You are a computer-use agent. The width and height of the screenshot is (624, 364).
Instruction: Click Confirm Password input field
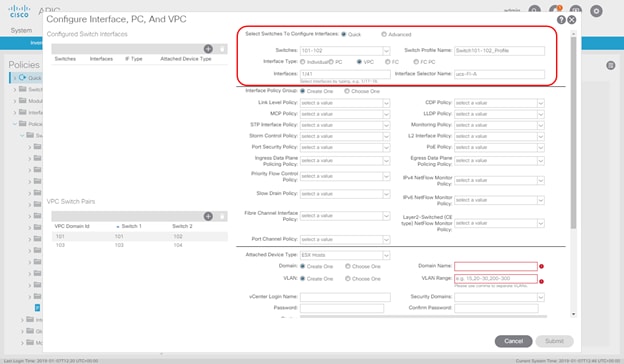pos(496,308)
